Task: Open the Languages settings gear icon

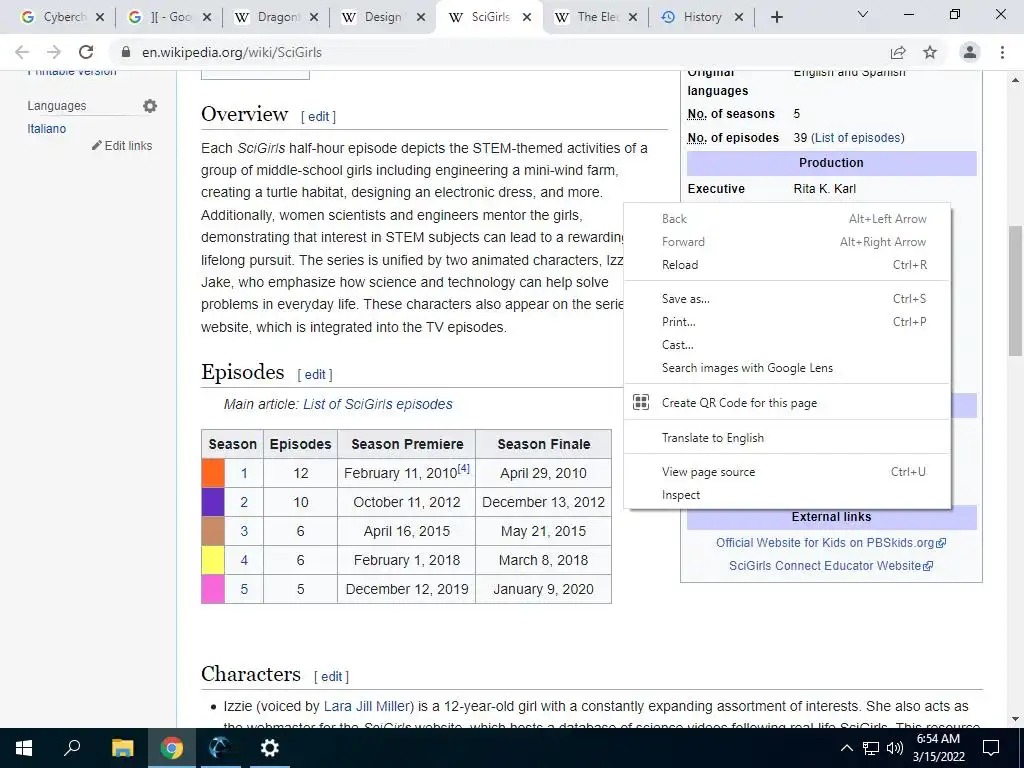Action: 150,106
